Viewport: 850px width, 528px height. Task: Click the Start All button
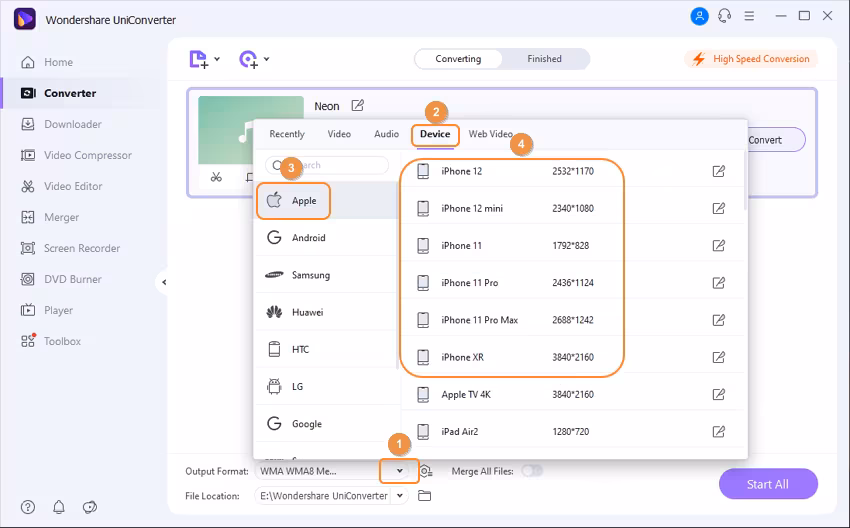click(x=768, y=484)
